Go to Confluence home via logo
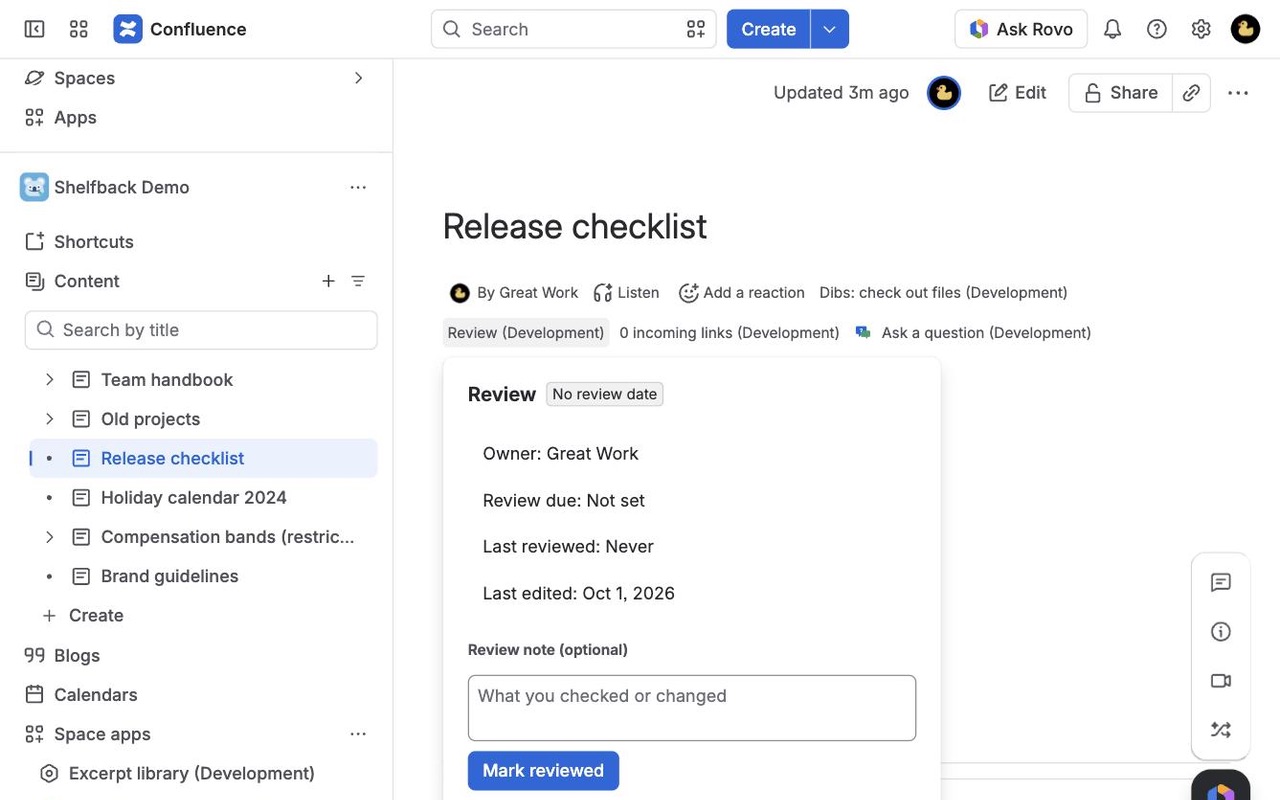 (180, 29)
